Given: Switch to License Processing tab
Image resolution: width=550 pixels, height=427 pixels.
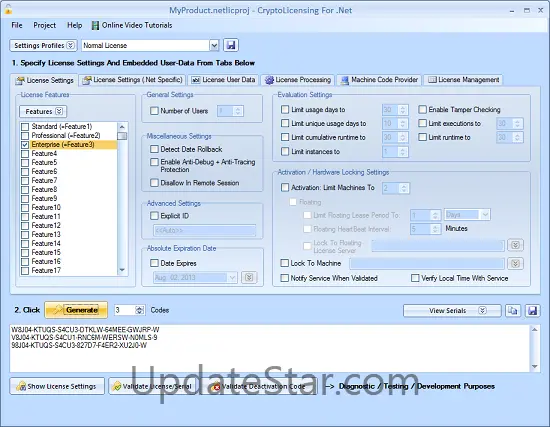Looking at the screenshot, I should click(x=298, y=80).
